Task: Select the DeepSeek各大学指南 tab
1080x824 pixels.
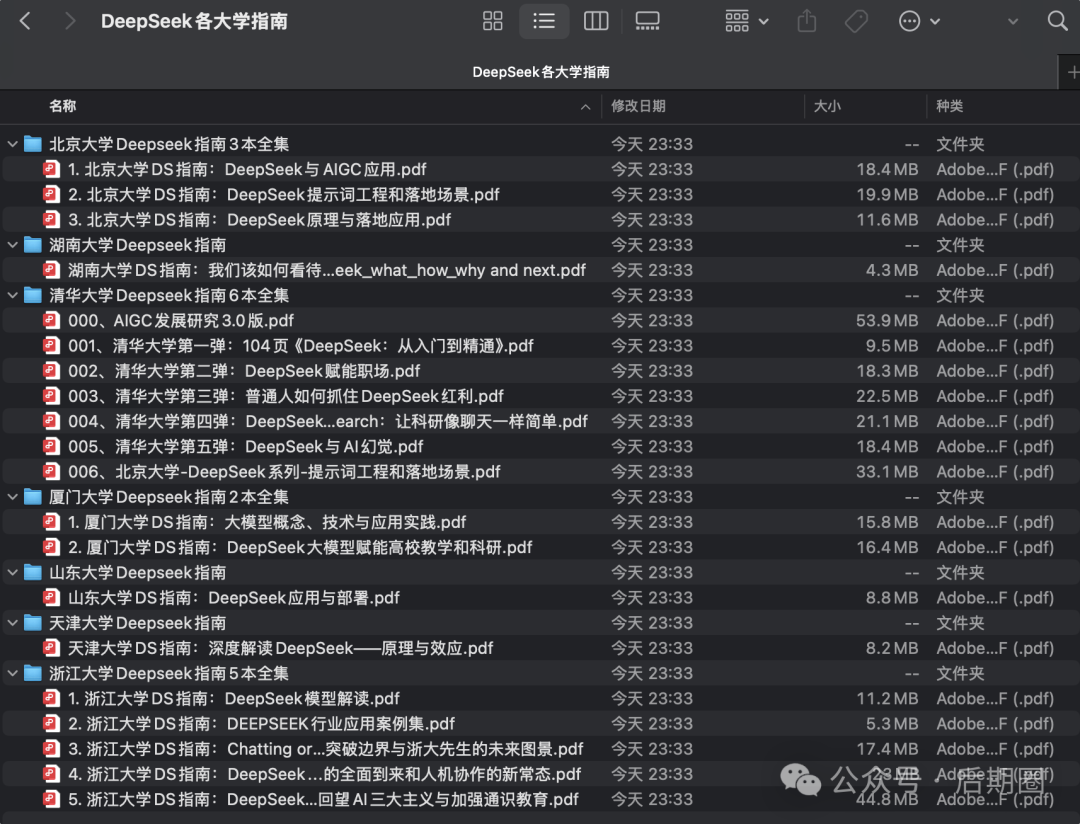Action: 540,71
